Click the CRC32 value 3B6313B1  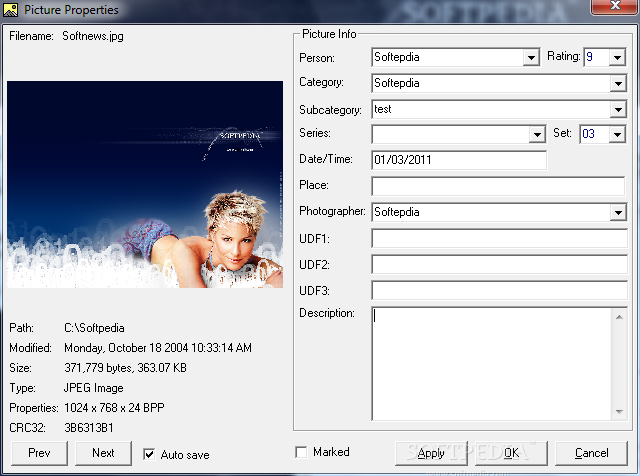pyautogui.click(x=89, y=428)
